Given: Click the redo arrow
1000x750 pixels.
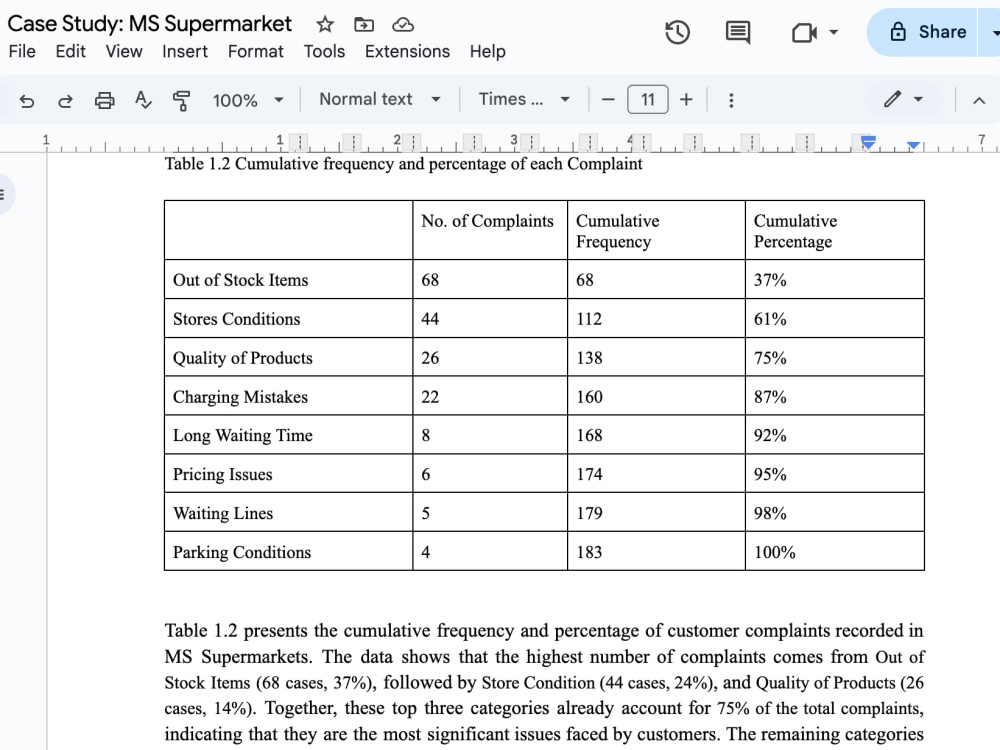Looking at the screenshot, I should tap(65, 100).
